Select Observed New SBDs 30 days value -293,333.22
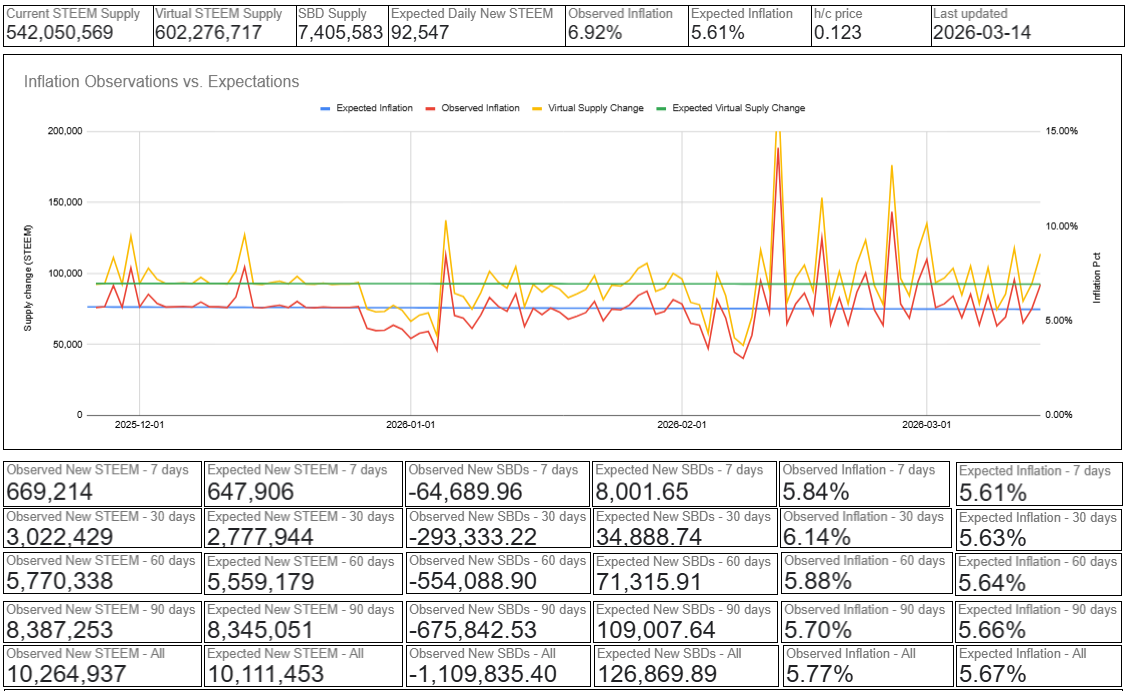 pyautogui.click(x=473, y=537)
